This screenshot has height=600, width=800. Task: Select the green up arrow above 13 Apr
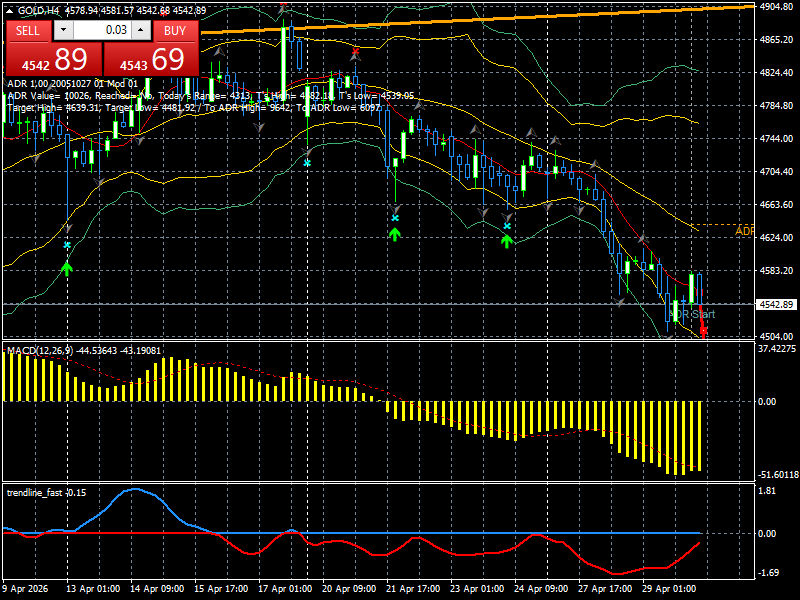point(67,268)
